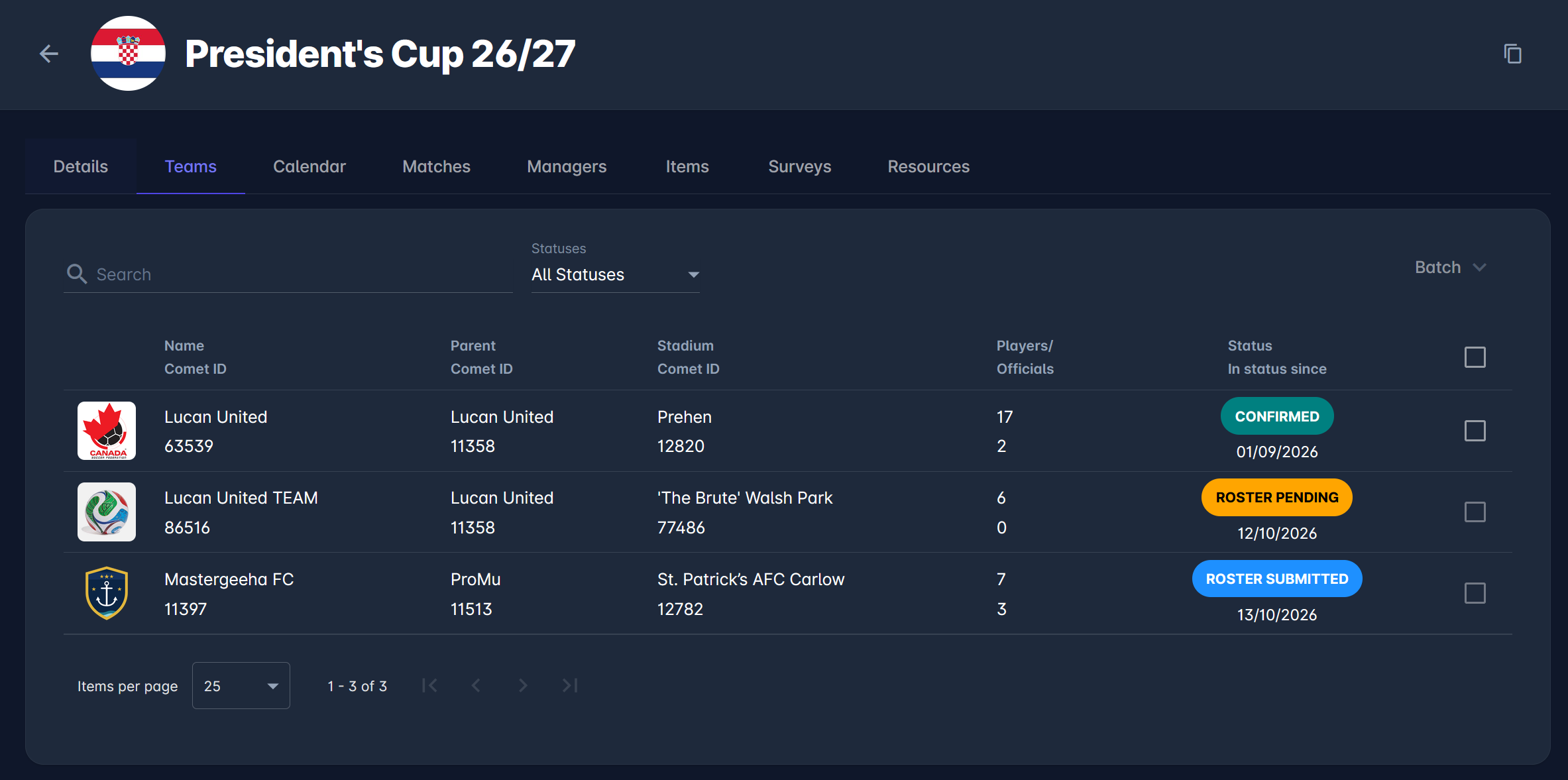Expand the Batch actions menu

pyautogui.click(x=1451, y=267)
